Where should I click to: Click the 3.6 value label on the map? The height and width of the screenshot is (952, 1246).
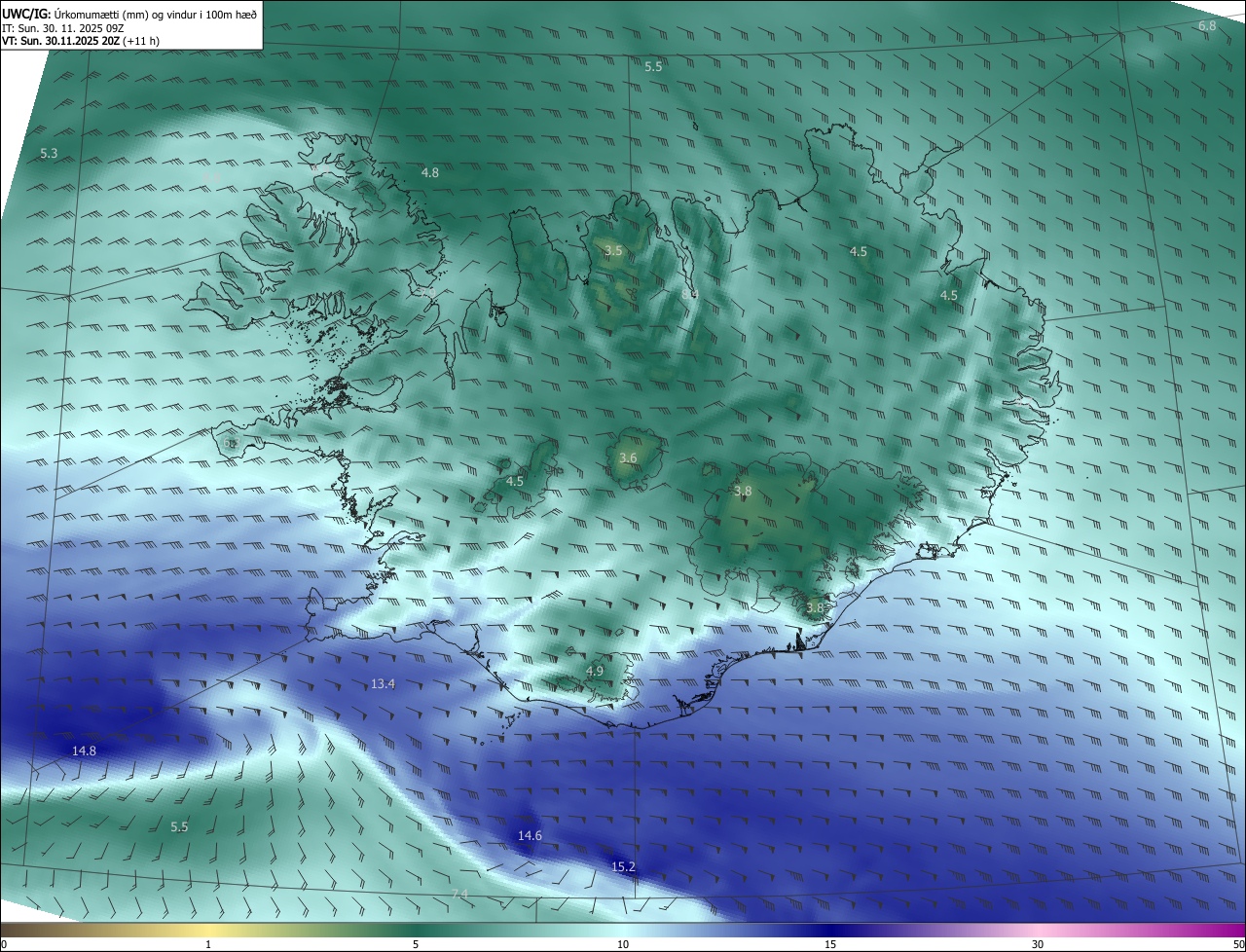(628, 458)
